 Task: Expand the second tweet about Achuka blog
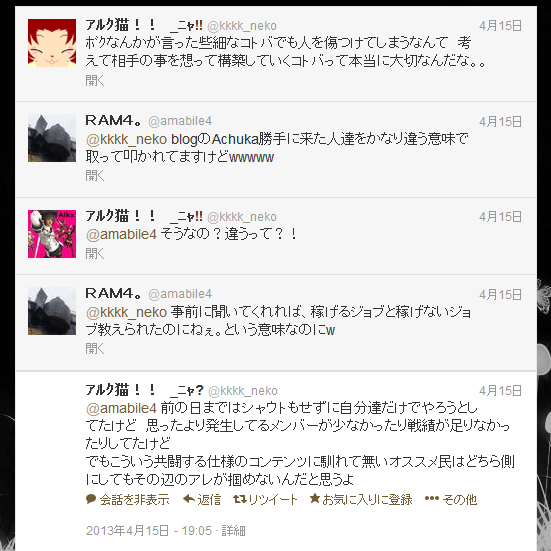click(95, 175)
